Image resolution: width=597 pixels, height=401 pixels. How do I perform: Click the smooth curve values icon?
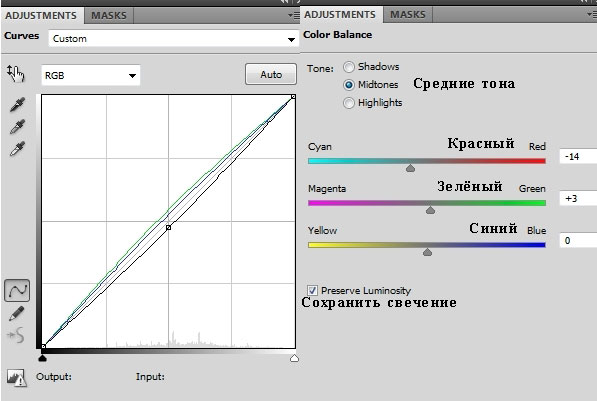pos(16,335)
